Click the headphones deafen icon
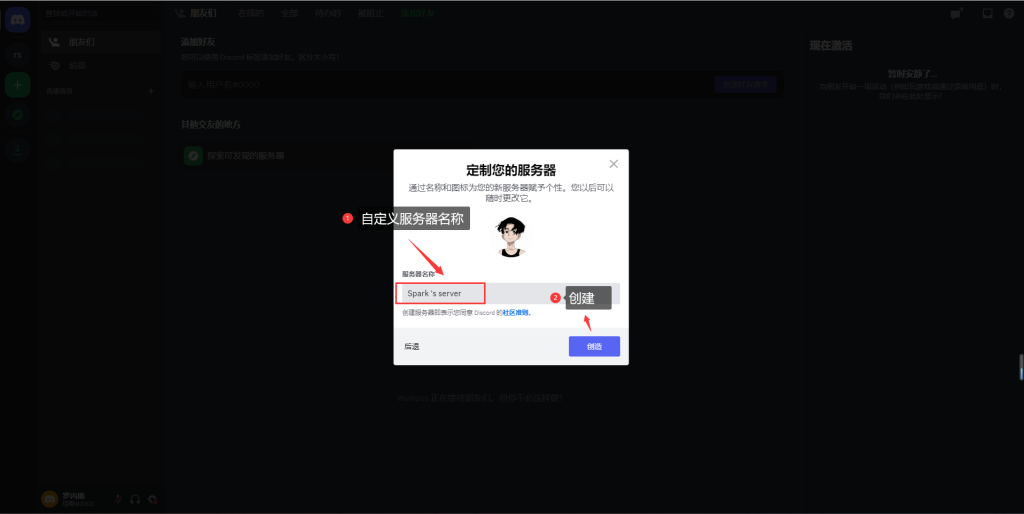Viewport: 1024px width, 514px height. click(135, 498)
